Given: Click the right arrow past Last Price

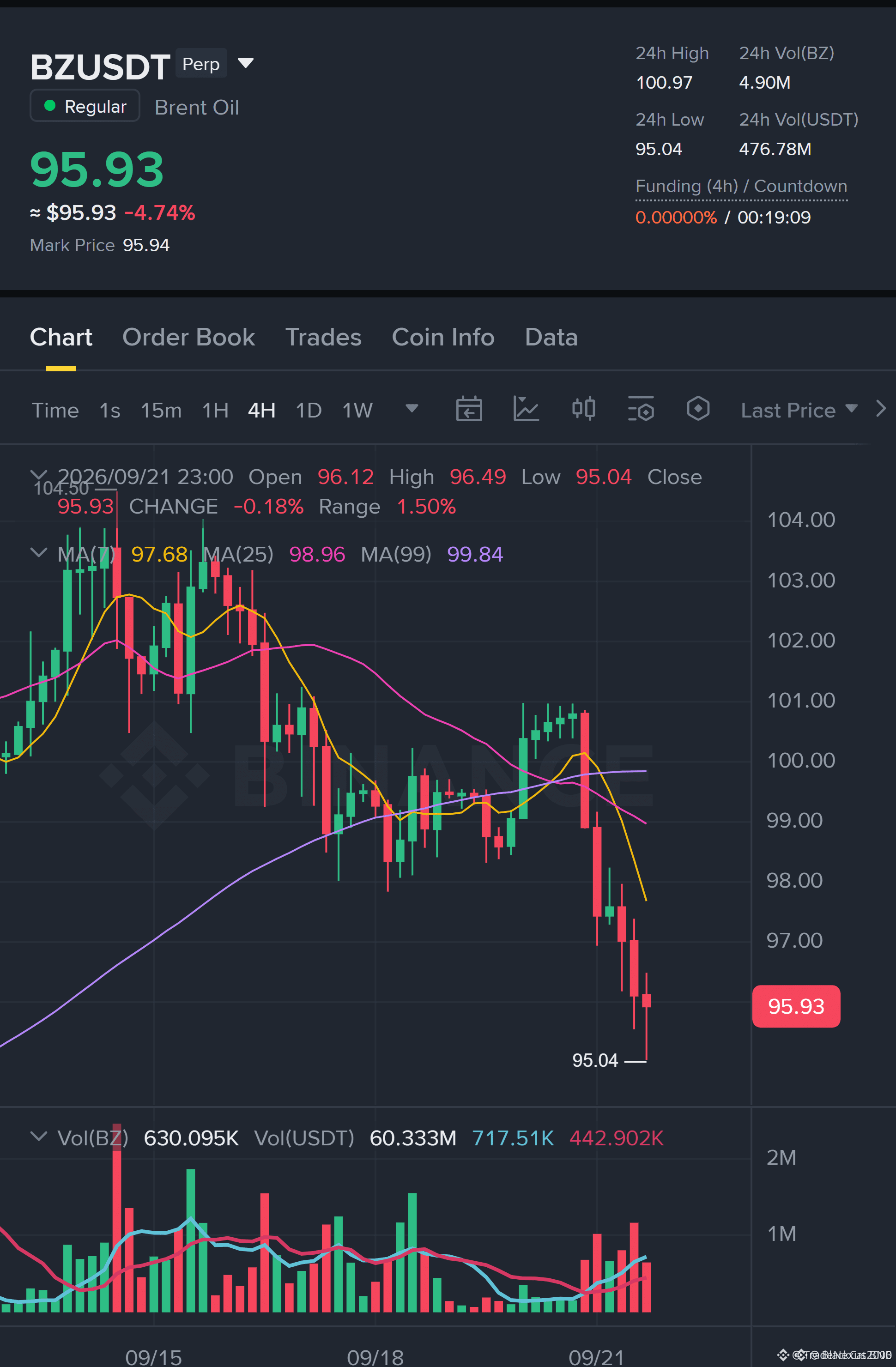Looking at the screenshot, I should (881, 409).
